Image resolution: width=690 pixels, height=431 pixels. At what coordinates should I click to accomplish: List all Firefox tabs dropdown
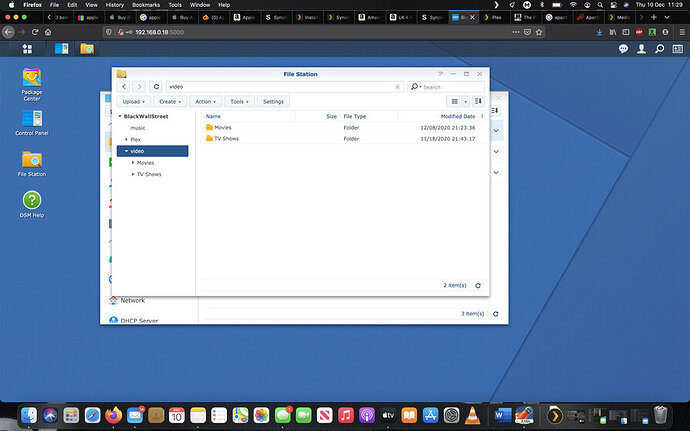[667, 17]
